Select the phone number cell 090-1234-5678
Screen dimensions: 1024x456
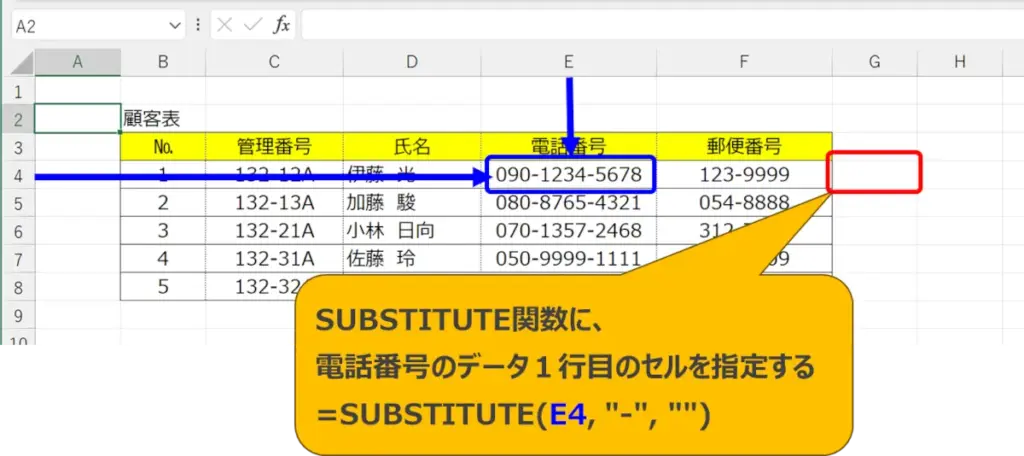click(570, 175)
